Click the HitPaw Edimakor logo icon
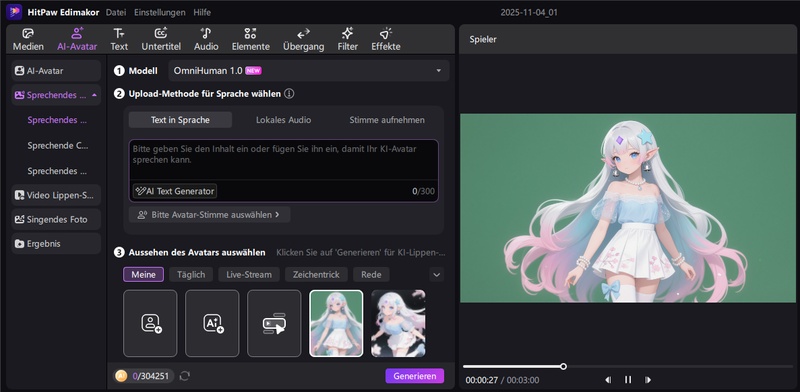 (x=14, y=12)
